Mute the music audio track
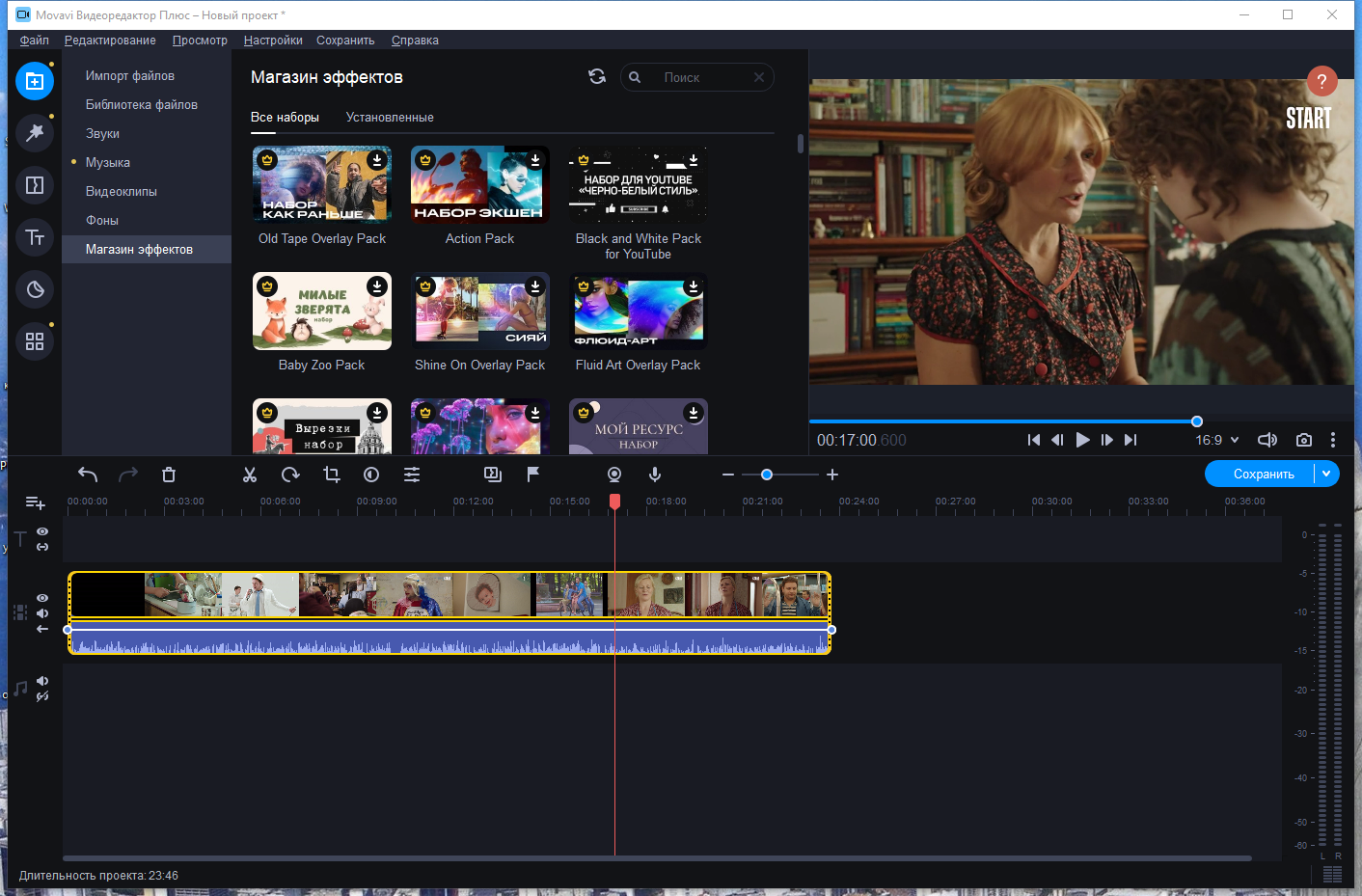The image size is (1362, 896). [x=42, y=681]
